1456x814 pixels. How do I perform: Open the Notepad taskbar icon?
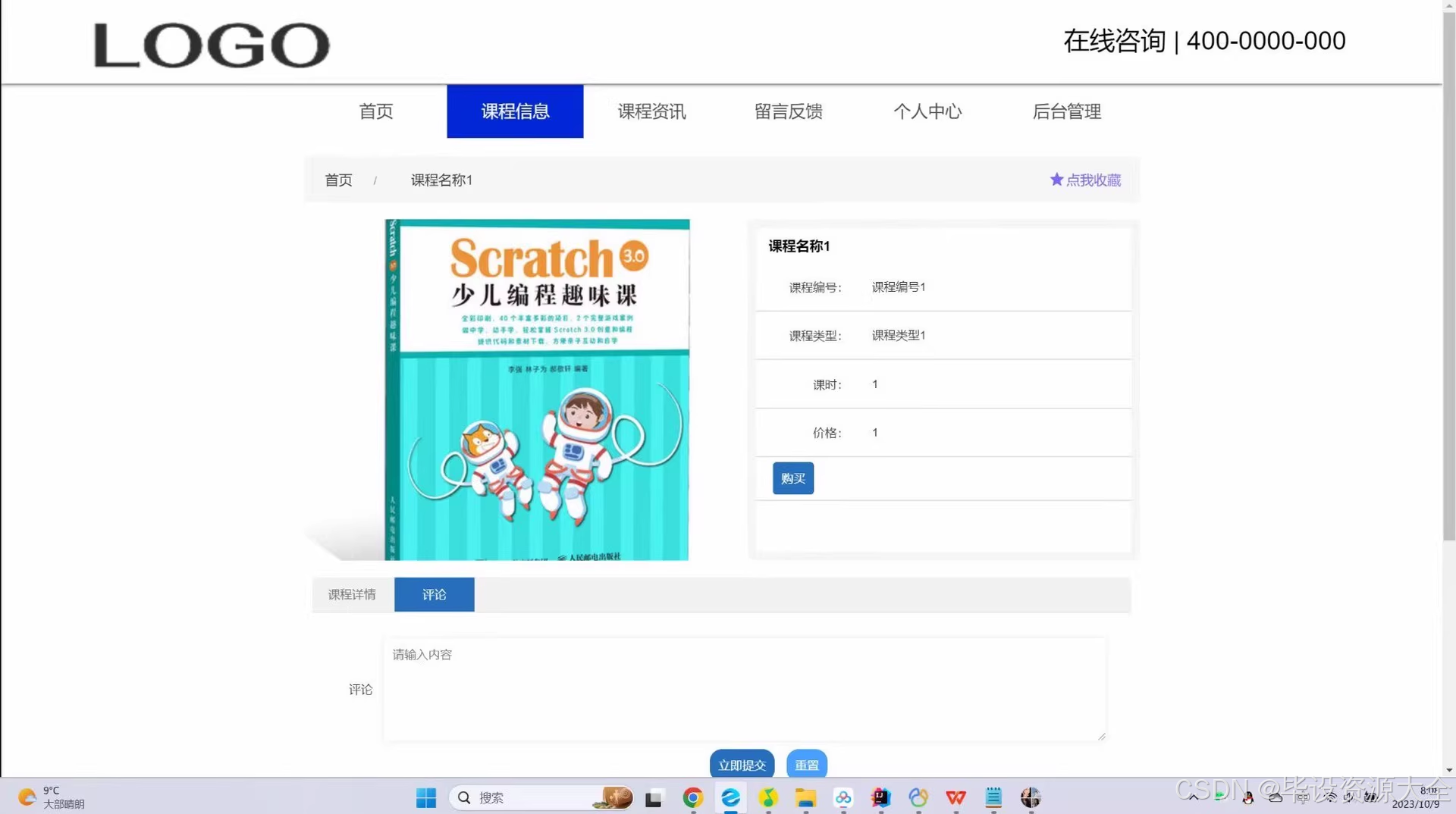pos(993,797)
